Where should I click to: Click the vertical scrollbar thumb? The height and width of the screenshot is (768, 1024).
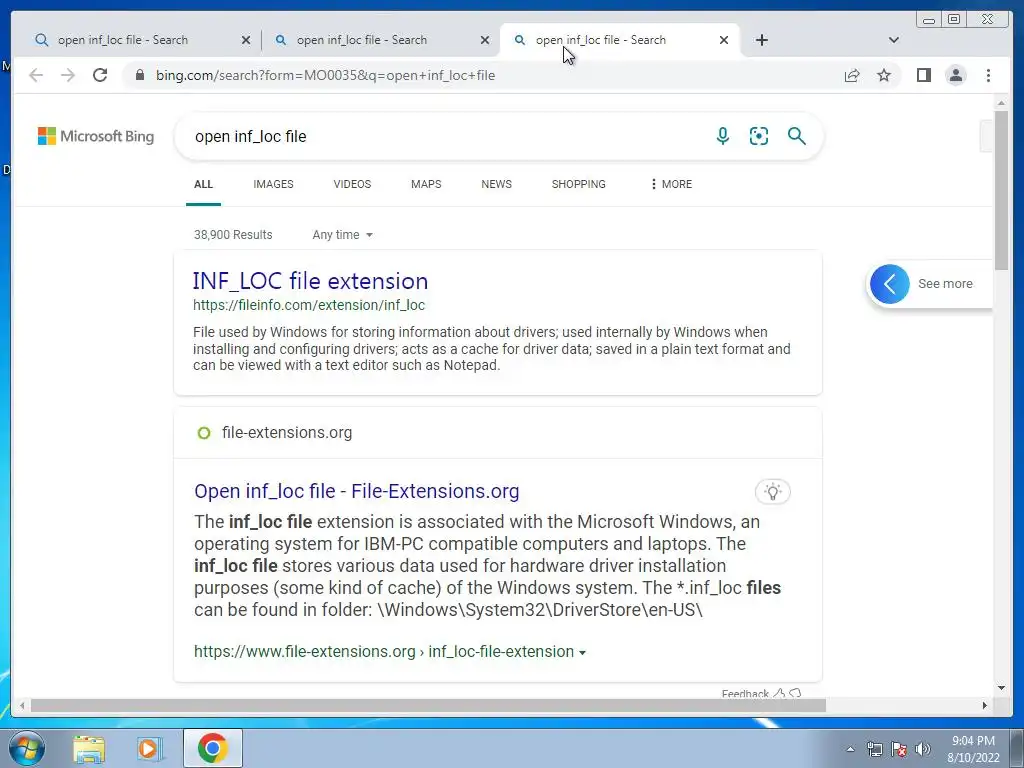pos(1001,189)
